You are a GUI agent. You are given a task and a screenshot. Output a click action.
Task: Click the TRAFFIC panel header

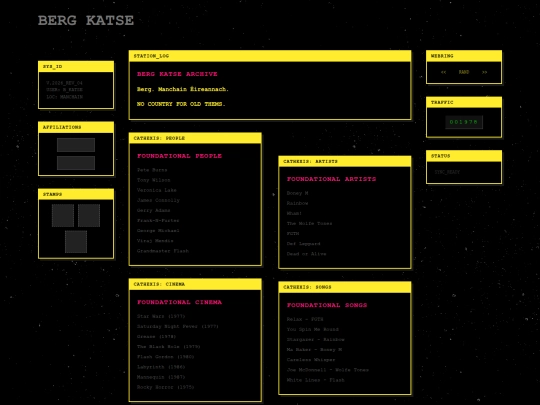(x=464, y=102)
